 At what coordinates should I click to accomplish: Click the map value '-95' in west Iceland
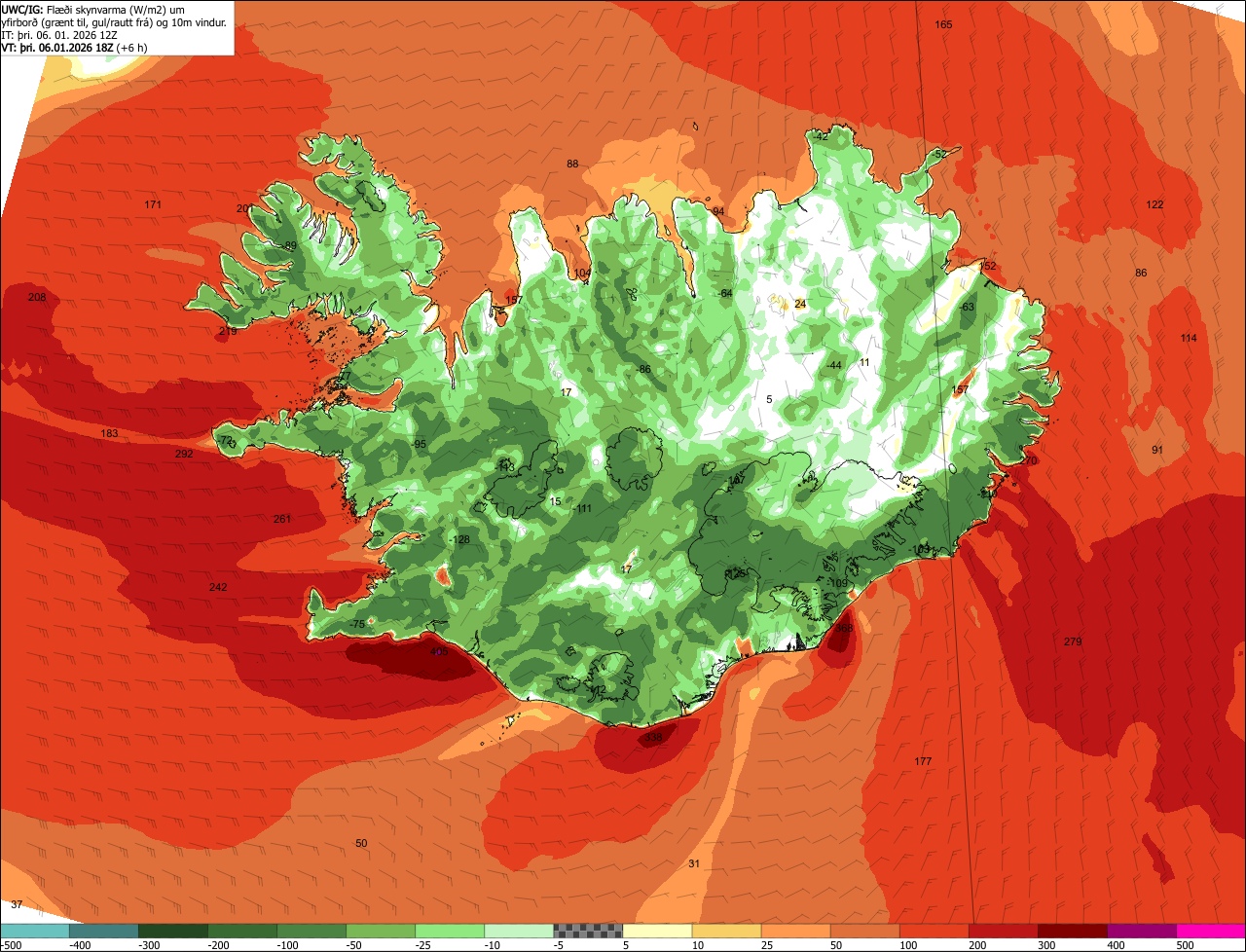(x=419, y=444)
